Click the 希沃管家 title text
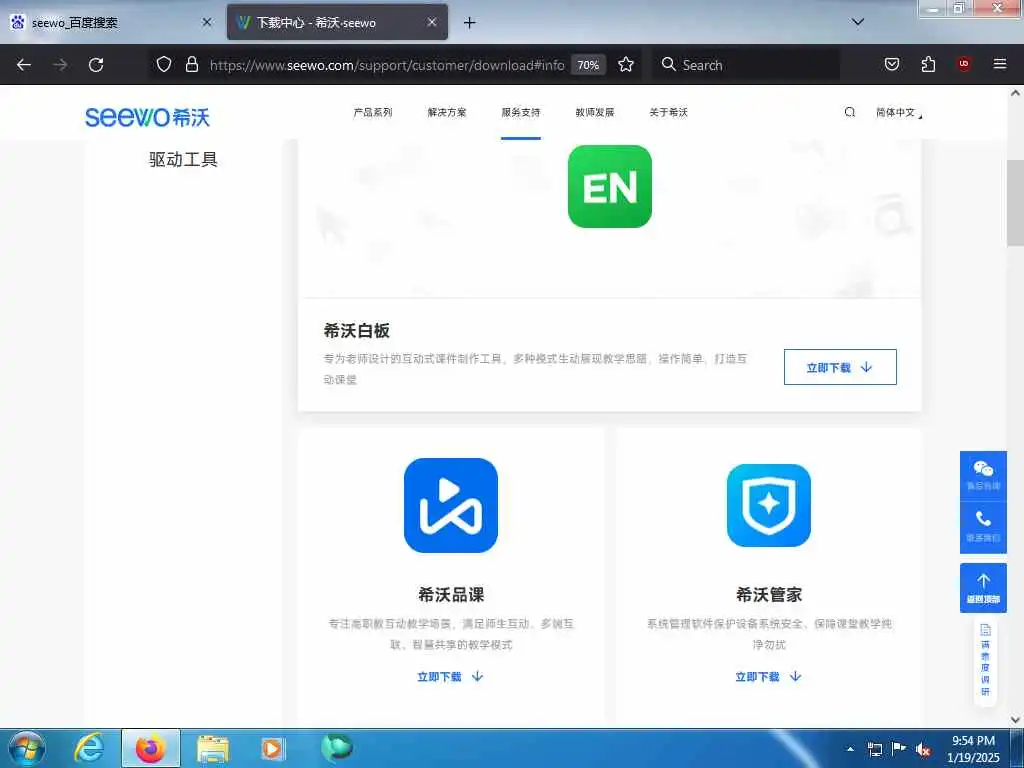Screen dimensions: 1024x768 pyautogui.click(x=769, y=594)
